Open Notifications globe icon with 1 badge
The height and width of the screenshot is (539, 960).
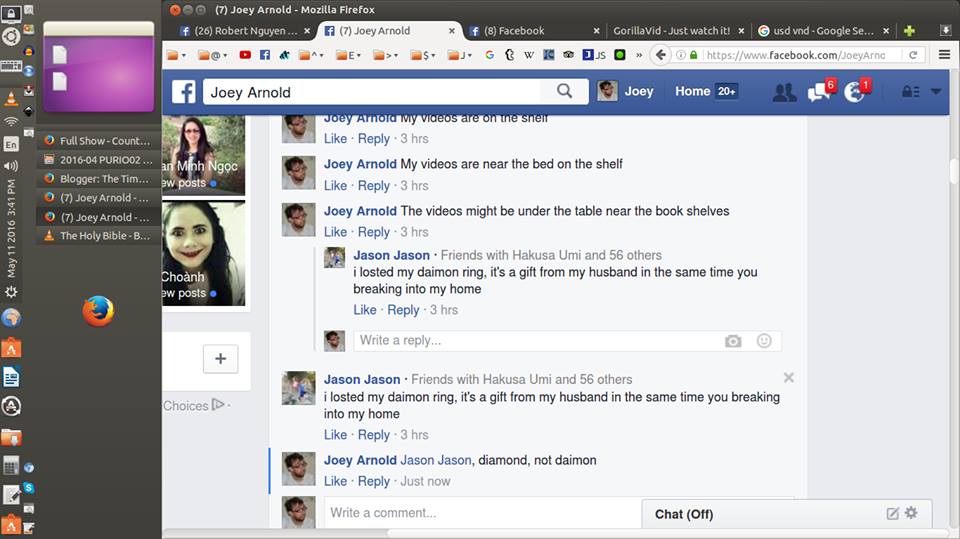pos(856,91)
